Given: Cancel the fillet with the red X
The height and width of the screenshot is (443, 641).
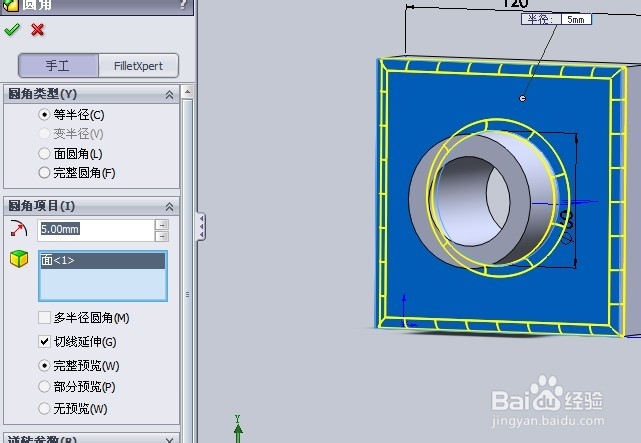Looking at the screenshot, I should pyautogui.click(x=38, y=30).
